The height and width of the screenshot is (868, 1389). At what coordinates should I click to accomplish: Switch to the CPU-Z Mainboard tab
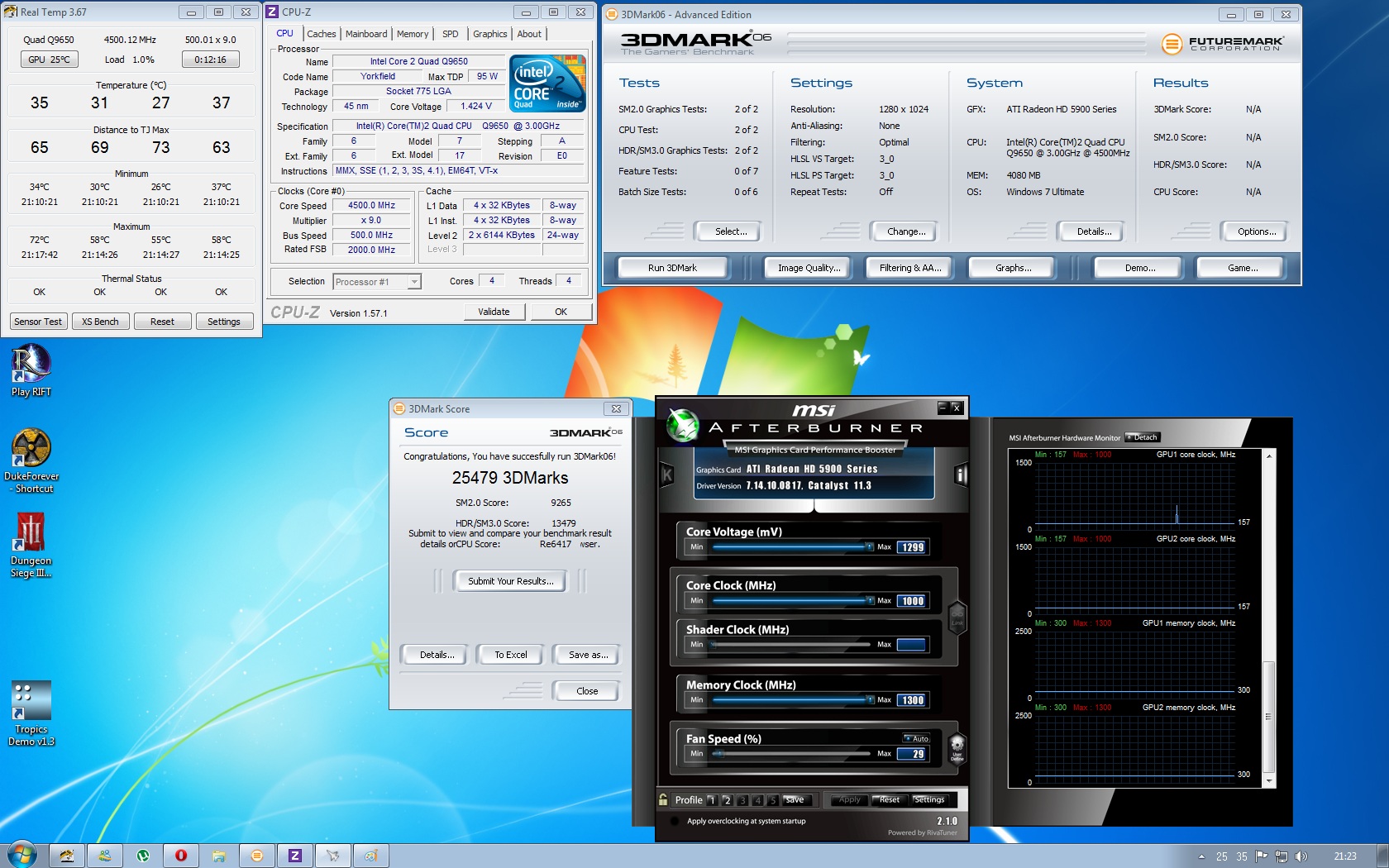point(366,34)
